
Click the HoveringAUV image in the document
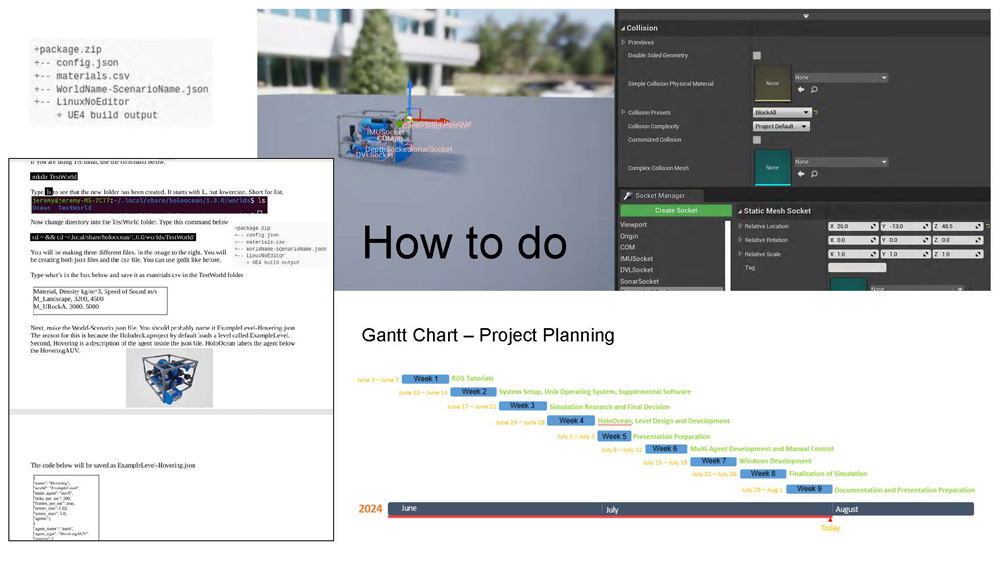[x=169, y=378]
